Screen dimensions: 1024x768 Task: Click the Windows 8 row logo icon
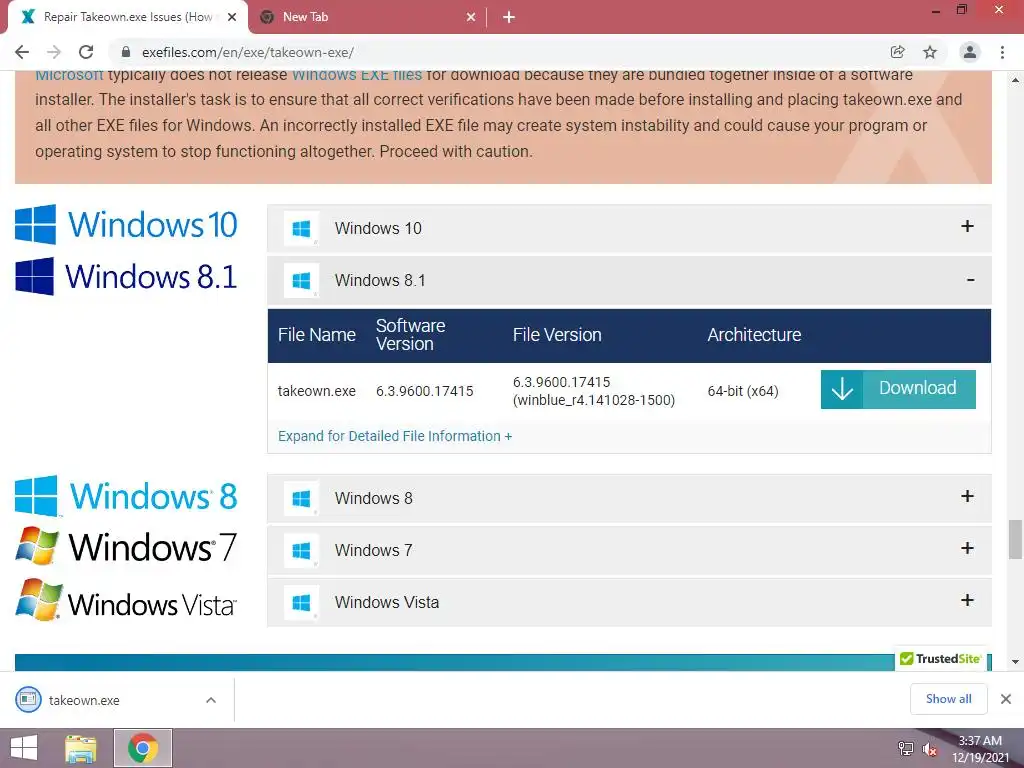[302, 499]
